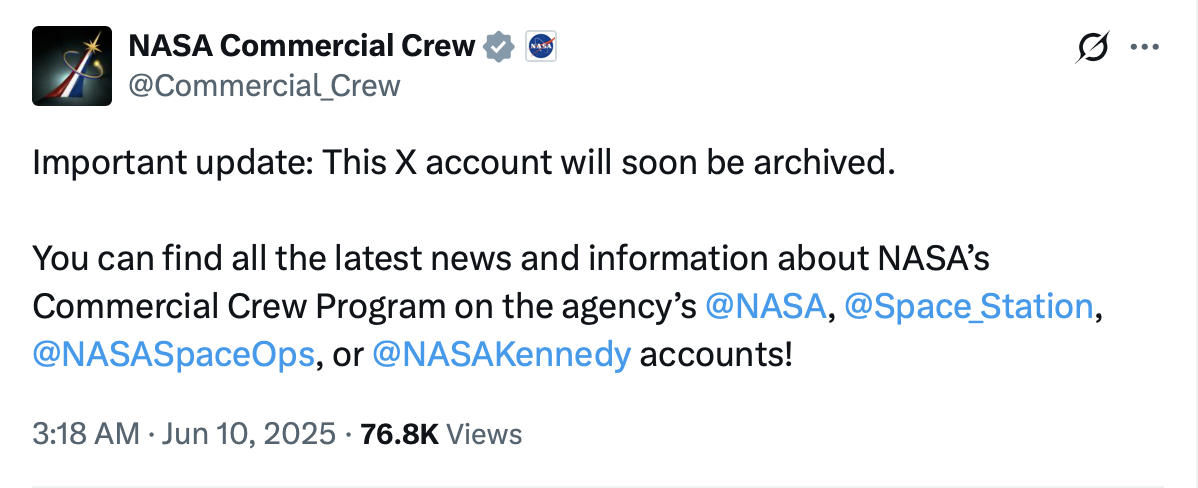Open the three-dot More options menu
The width and height of the screenshot is (1198, 488).
[1145, 47]
